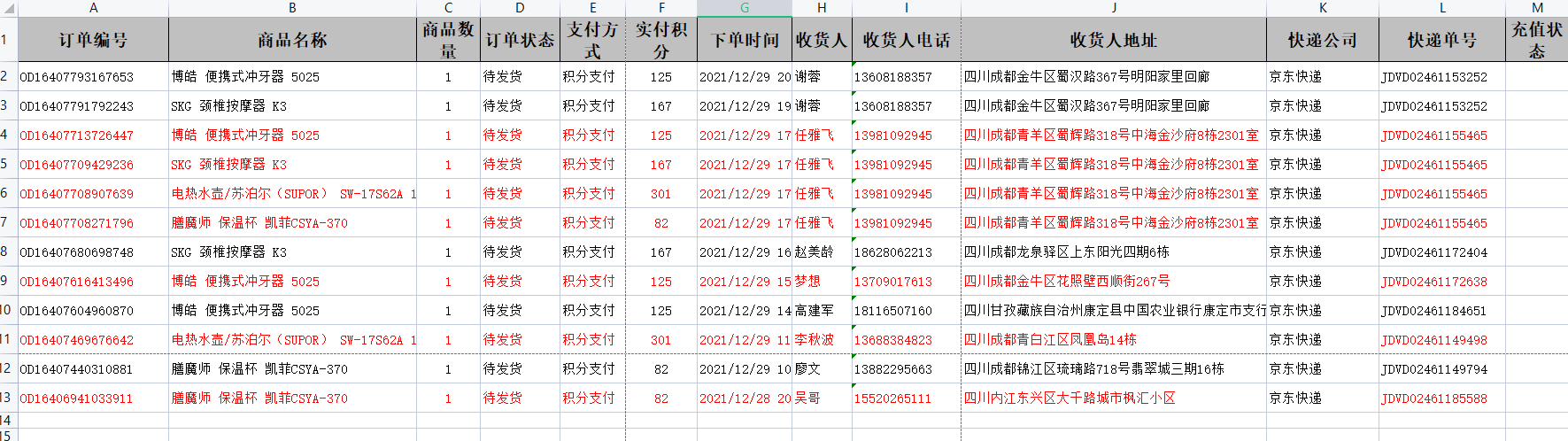Select column A header
Image resolution: width=1568 pixels, height=441 pixels.
coord(94,8)
